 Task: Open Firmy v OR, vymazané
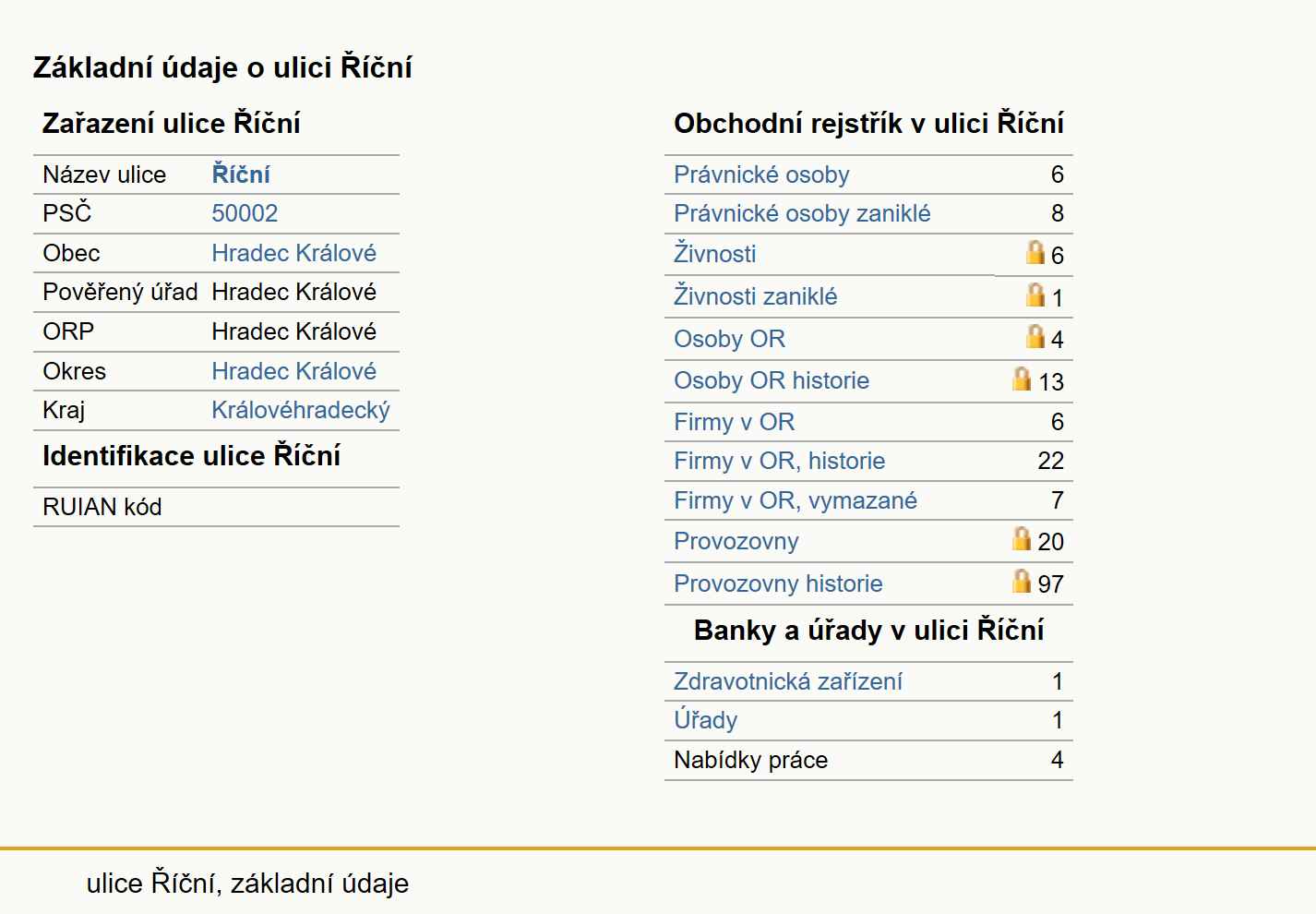click(796, 500)
